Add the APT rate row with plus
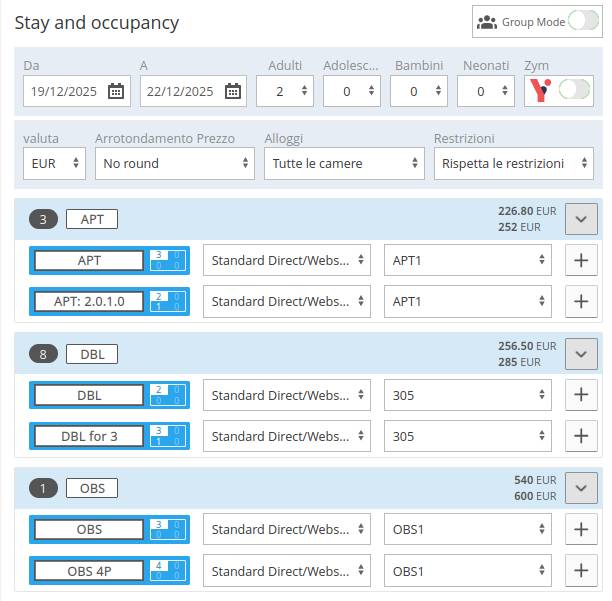 (x=581, y=260)
